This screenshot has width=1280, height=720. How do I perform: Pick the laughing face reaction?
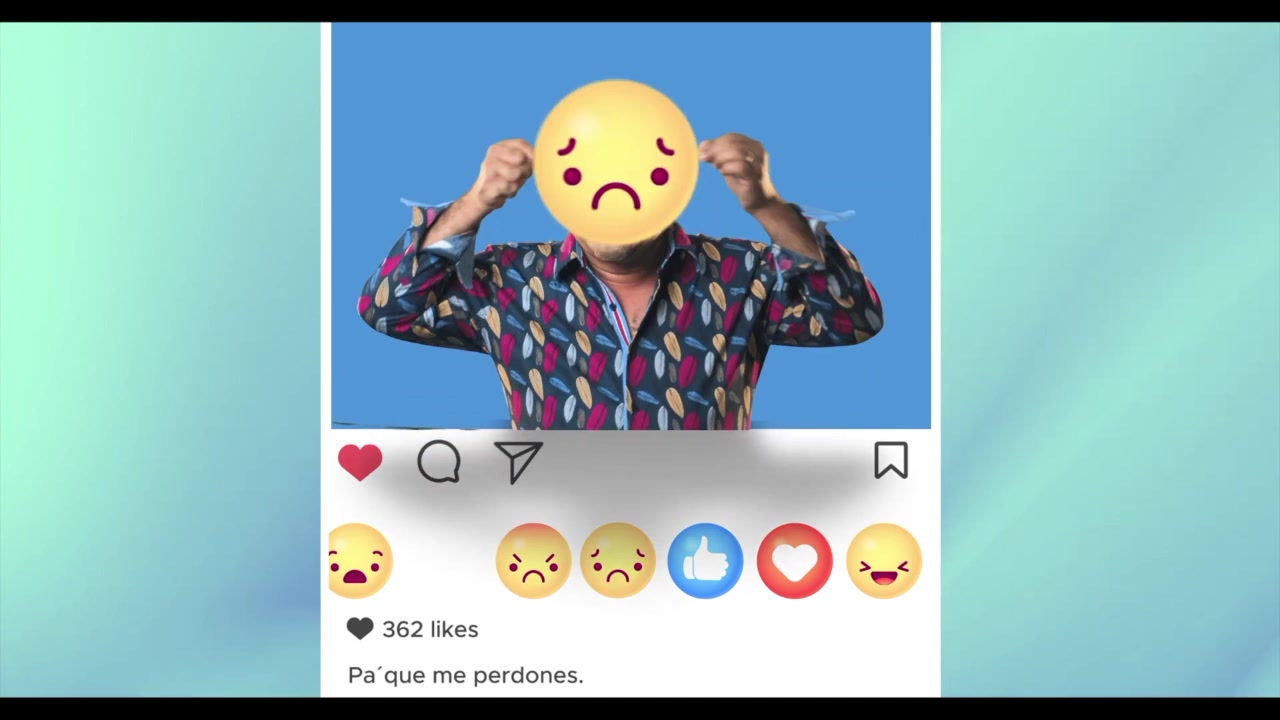click(x=884, y=561)
